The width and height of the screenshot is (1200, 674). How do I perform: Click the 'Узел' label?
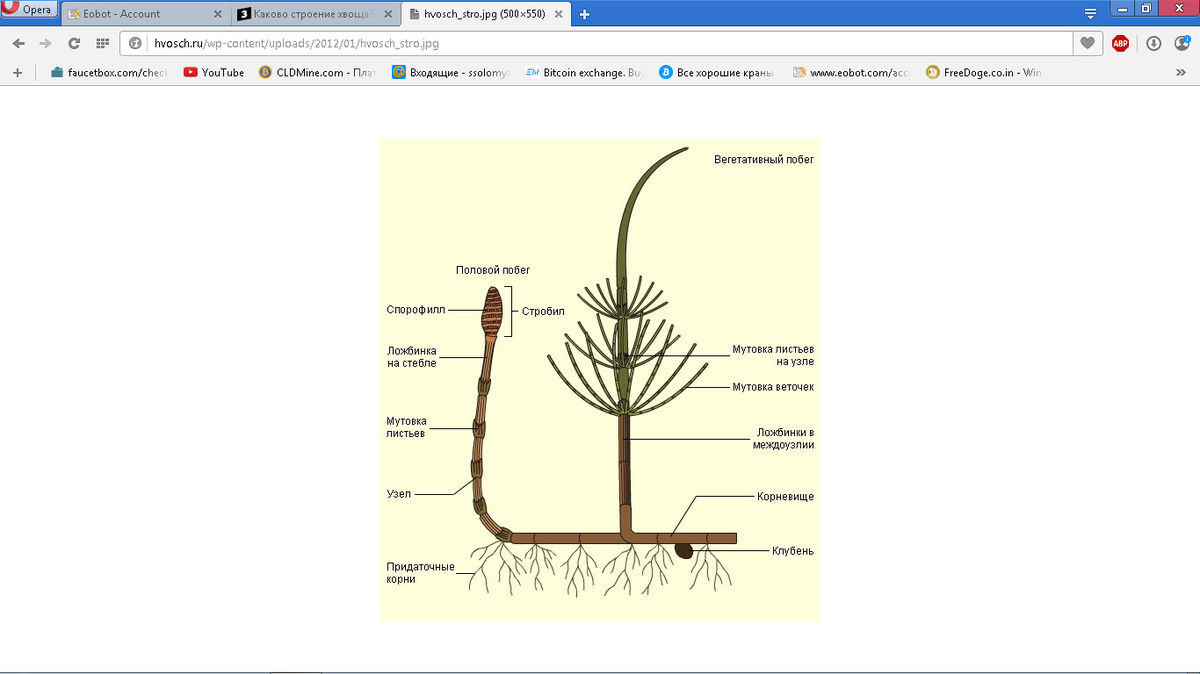398,494
